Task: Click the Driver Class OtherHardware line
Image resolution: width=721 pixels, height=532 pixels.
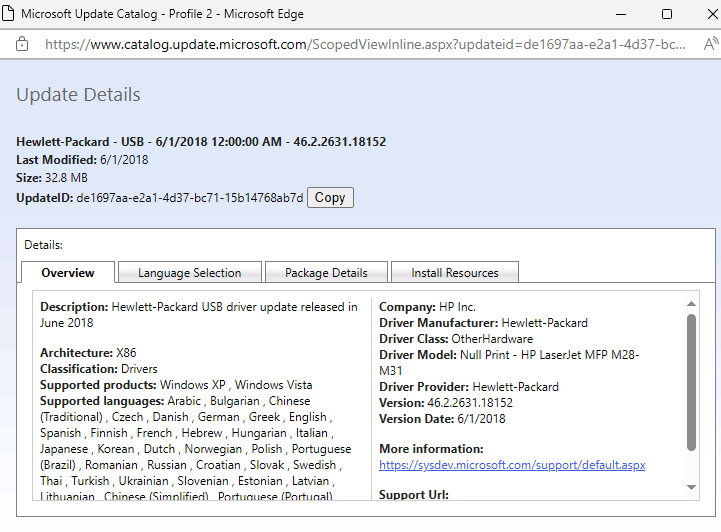Action: tap(456, 339)
